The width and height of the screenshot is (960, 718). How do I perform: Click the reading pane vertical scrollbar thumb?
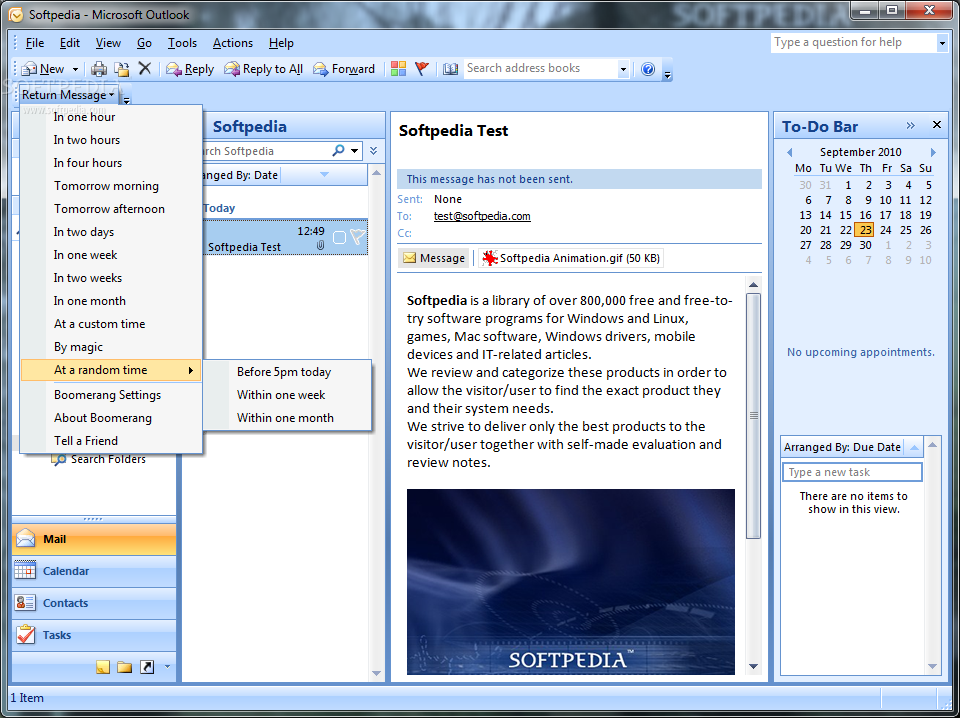(754, 416)
